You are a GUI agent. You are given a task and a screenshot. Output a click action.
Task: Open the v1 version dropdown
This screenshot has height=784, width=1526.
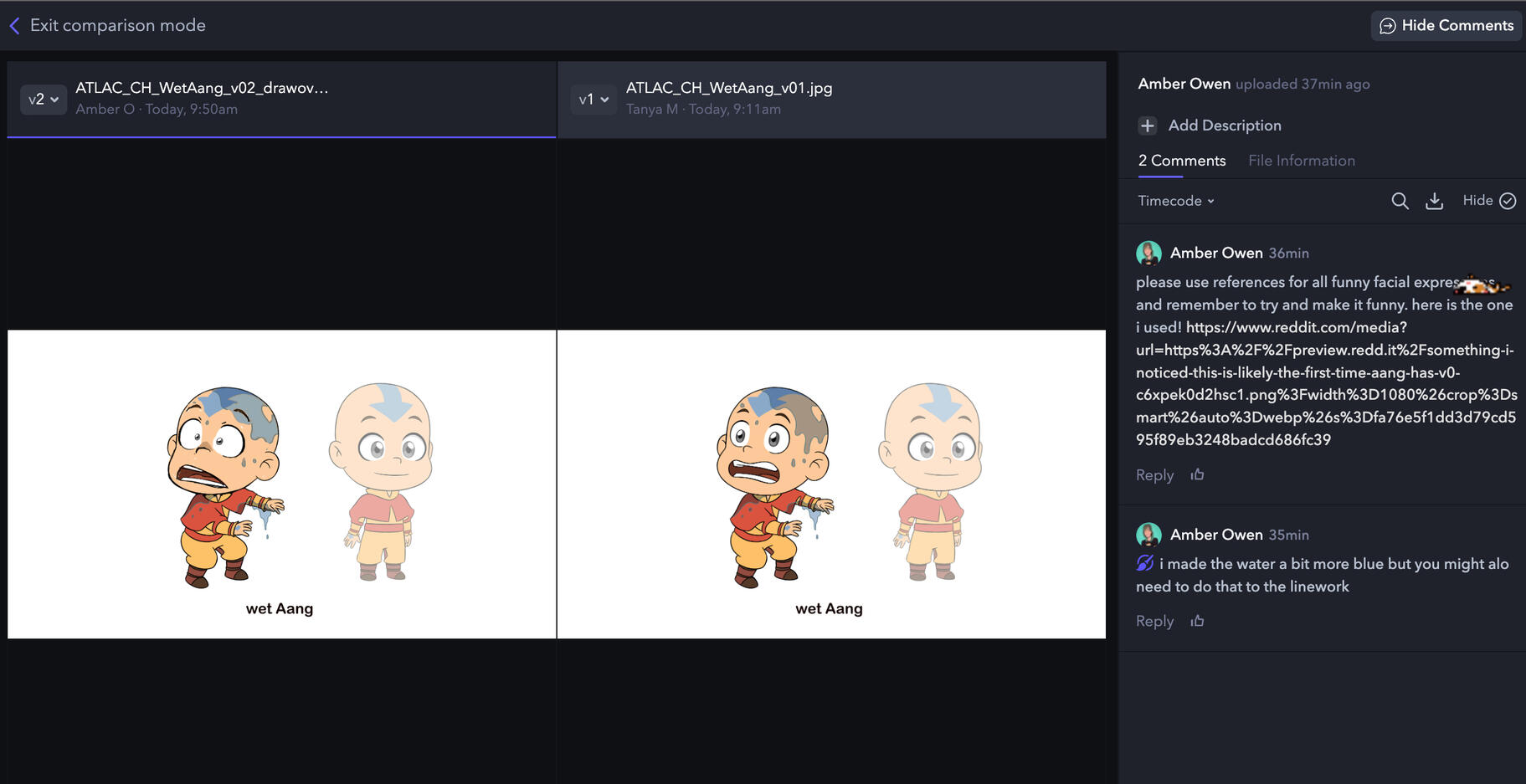tap(593, 100)
